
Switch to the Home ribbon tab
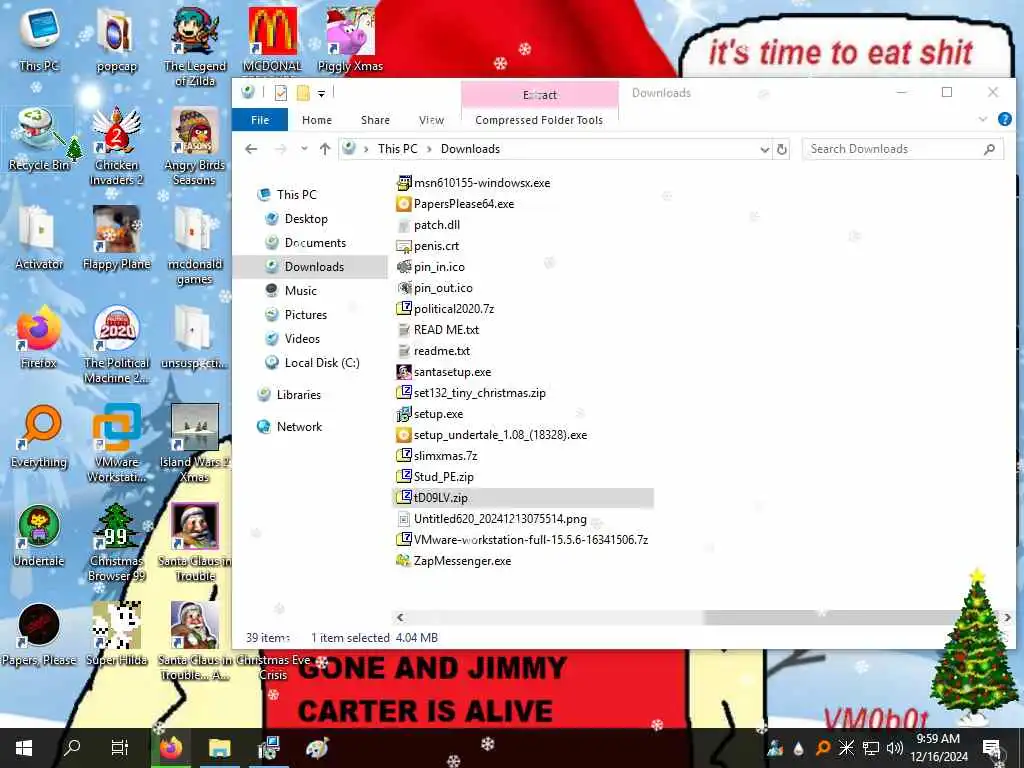tap(317, 120)
